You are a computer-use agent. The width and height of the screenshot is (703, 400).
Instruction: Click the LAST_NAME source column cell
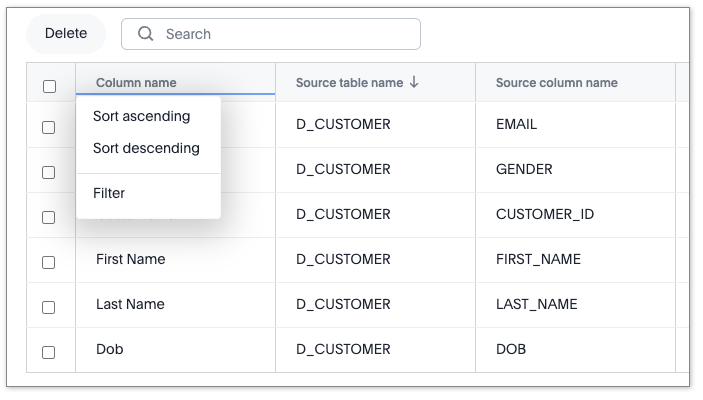[x=575, y=304]
